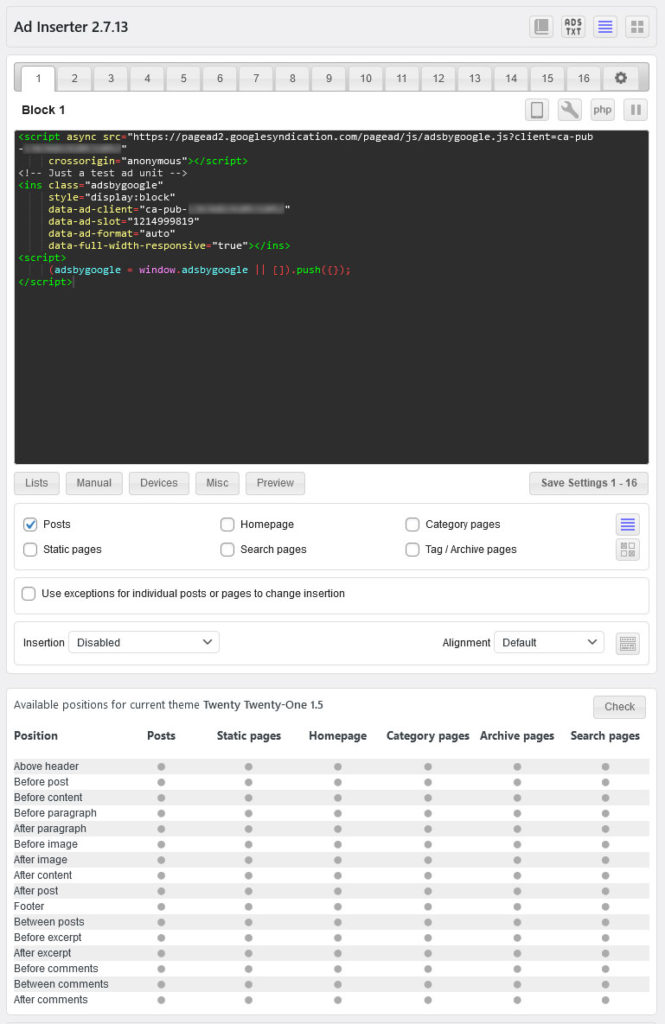
Task: Select After post dot in Homepage column
Action: coord(338,891)
